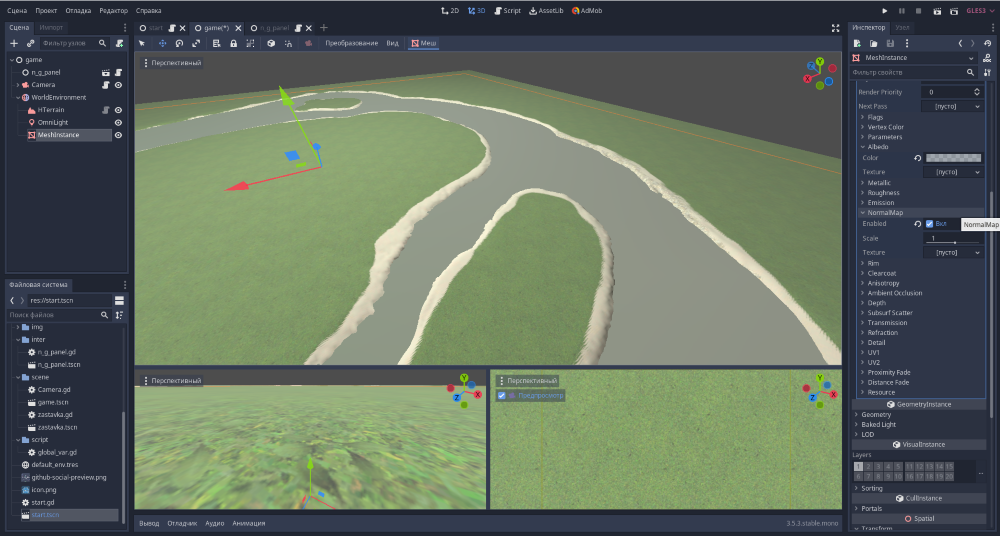Open the GLES3 renderer dropdown

[978, 10]
